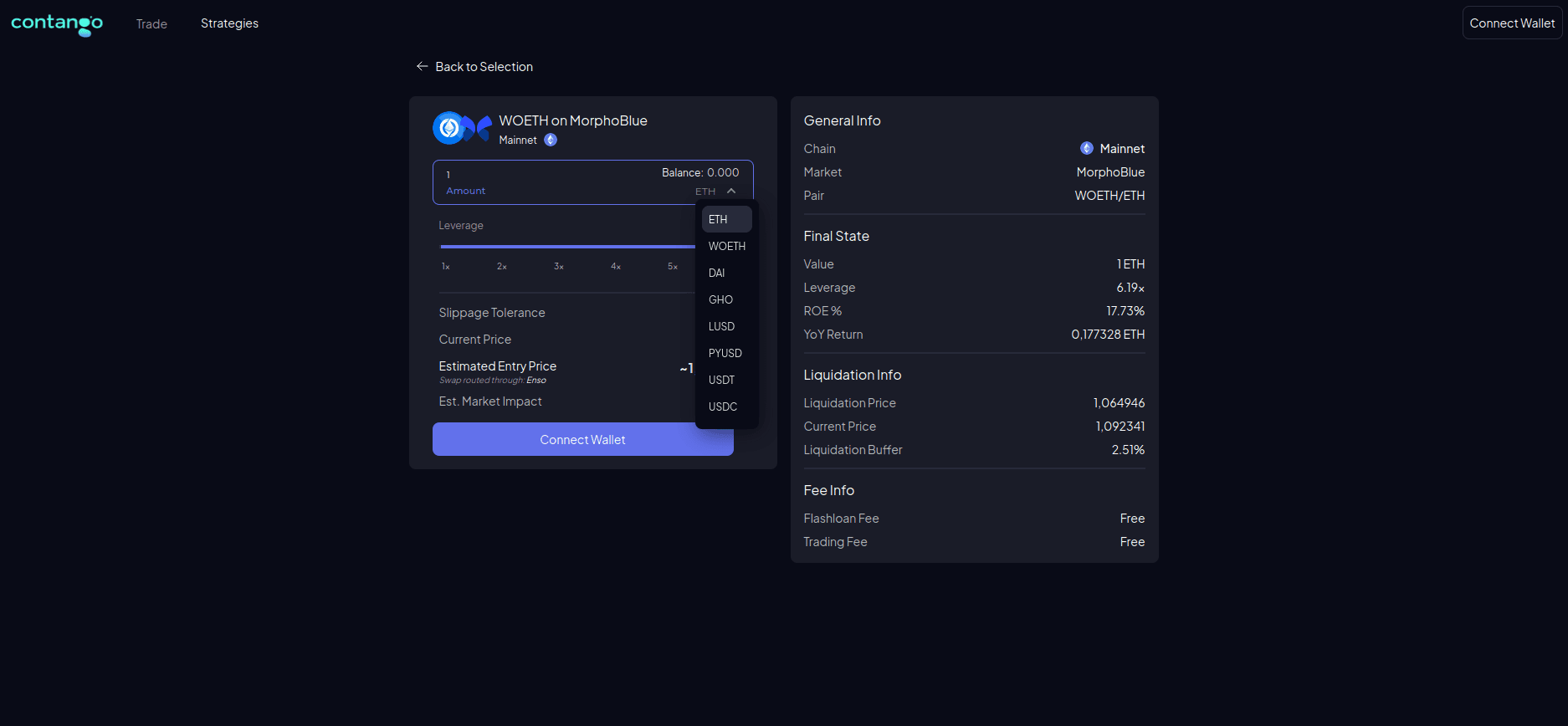The height and width of the screenshot is (726, 1568).
Task: Pick PYUSD from the currency list
Action: tap(726, 353)
